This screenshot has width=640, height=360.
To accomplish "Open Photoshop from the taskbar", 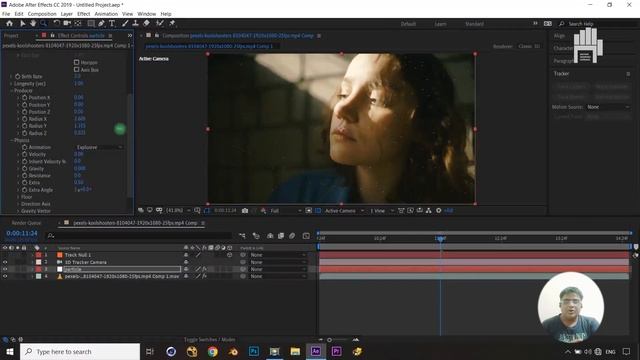I will 254,351.
